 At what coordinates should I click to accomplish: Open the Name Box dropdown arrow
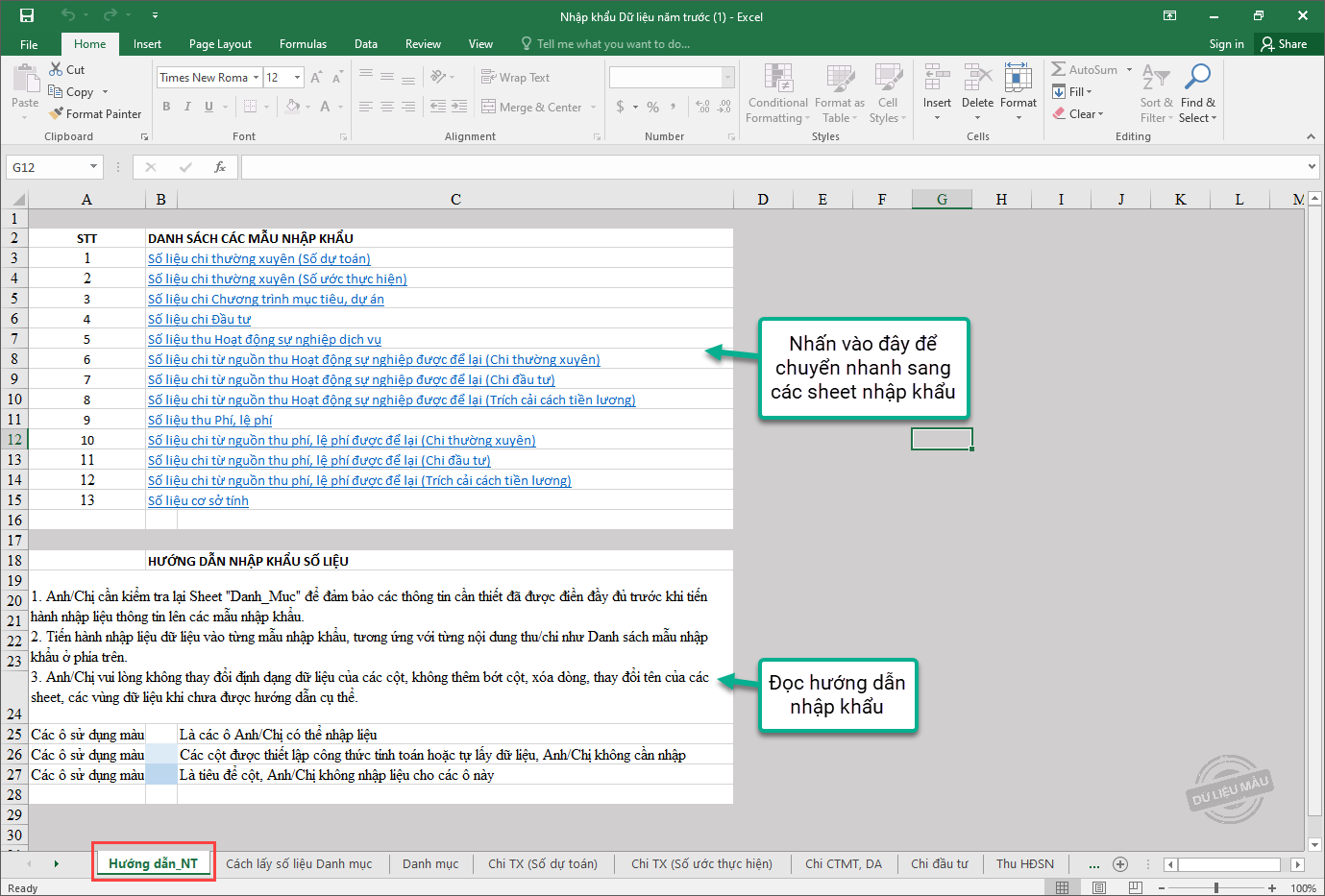coord(93,167)
